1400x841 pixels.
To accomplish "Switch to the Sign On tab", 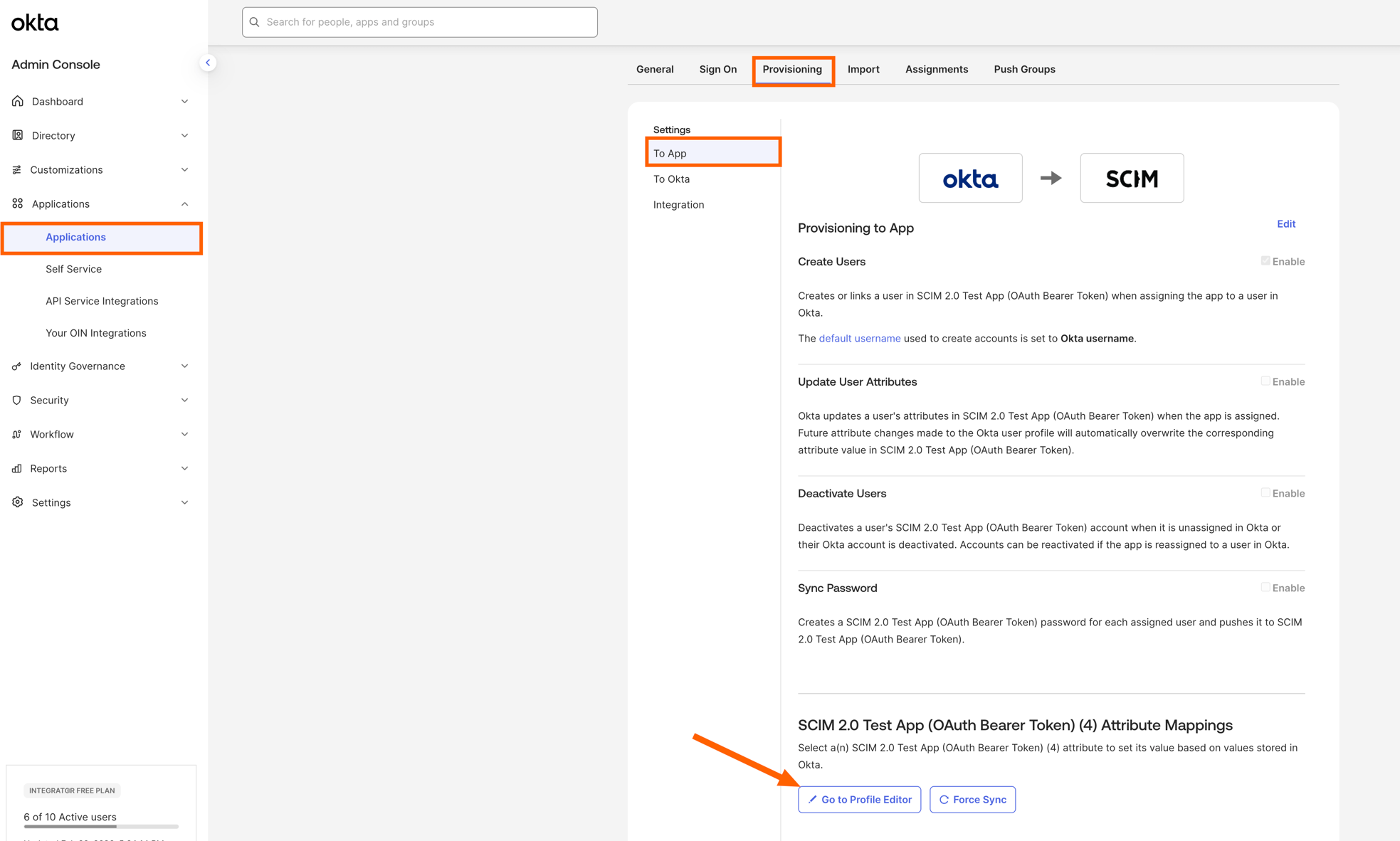I will (x=717, y=69).
